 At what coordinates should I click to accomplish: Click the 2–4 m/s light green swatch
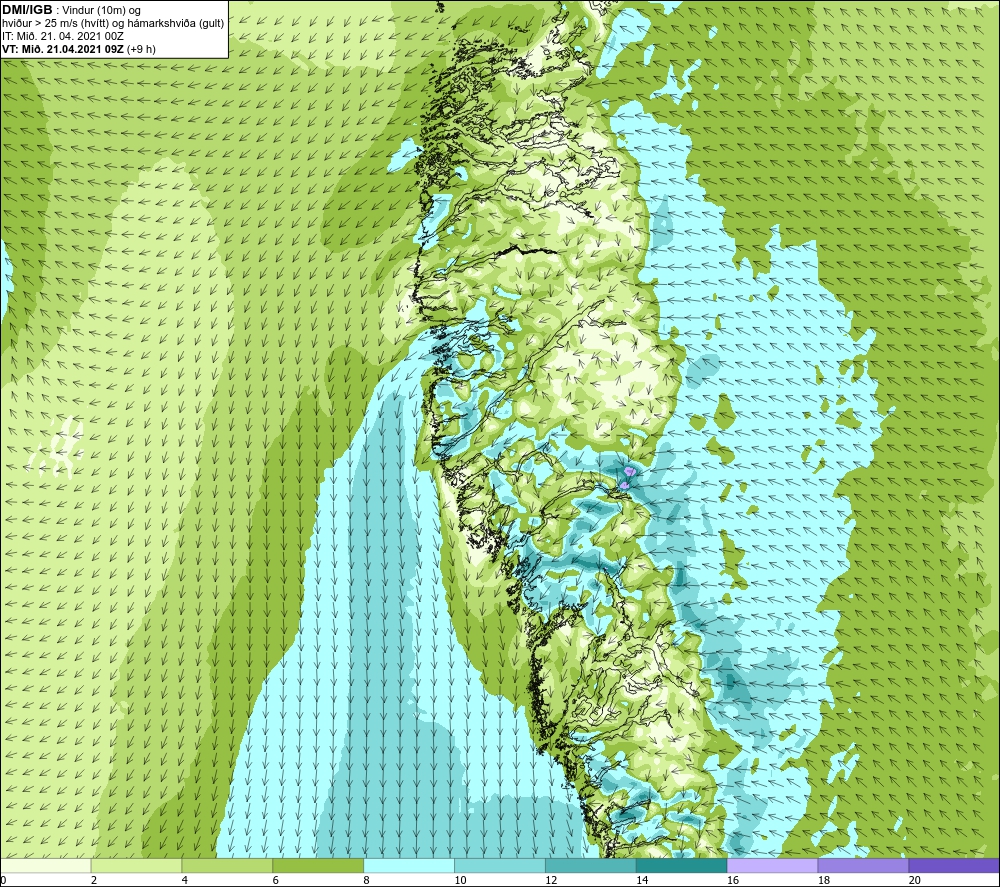pyautogui.click(x=136, y=866)
